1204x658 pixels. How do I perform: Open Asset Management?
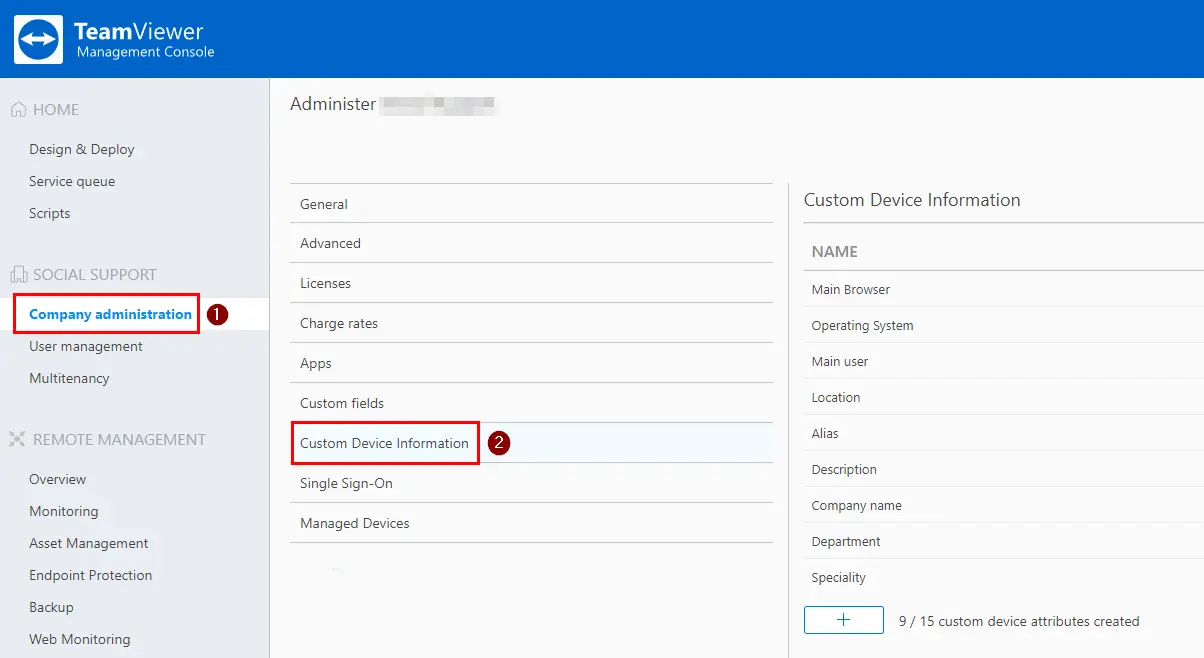(89, 543)
